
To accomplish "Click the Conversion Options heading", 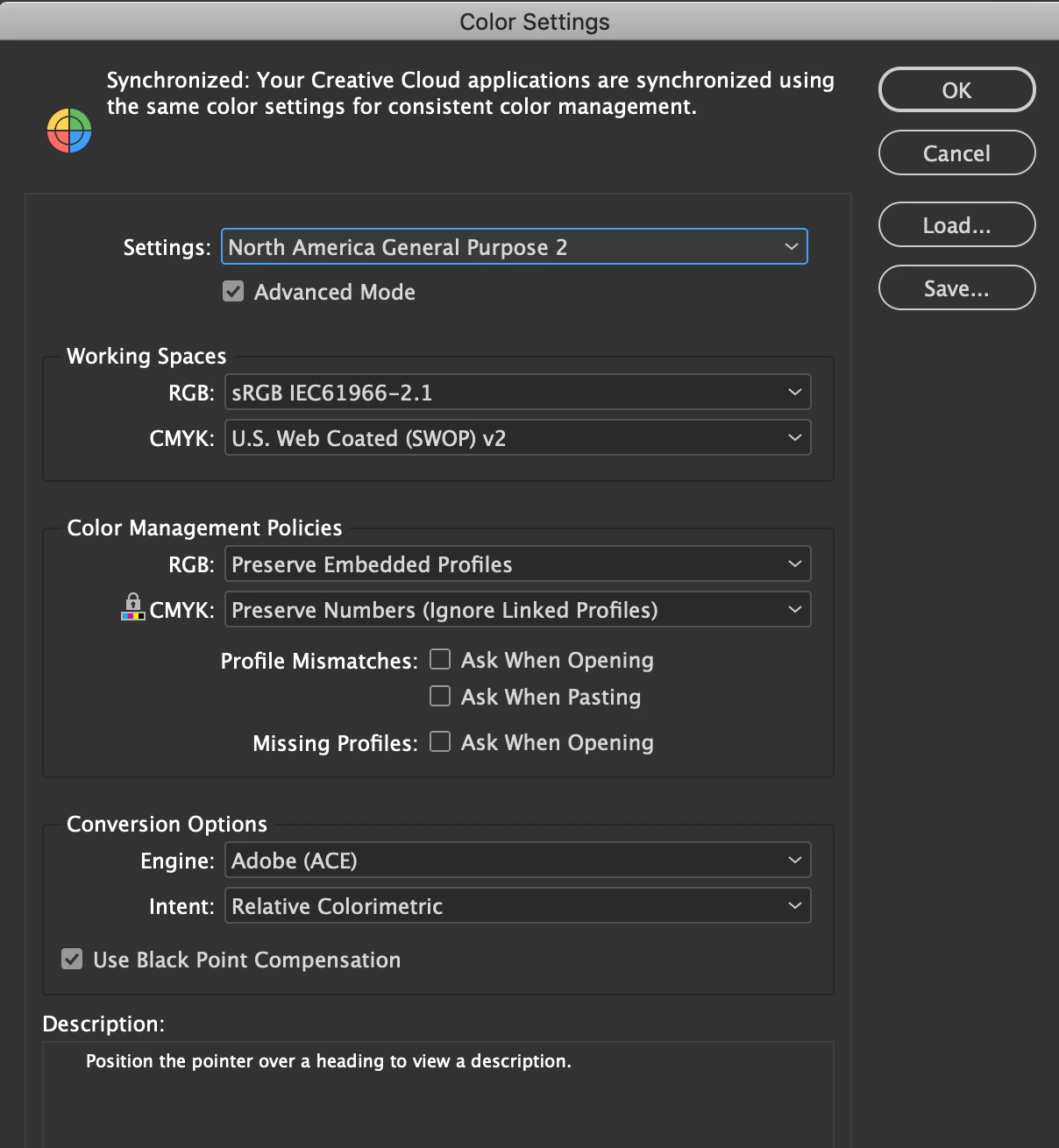I will coord(167,824).
